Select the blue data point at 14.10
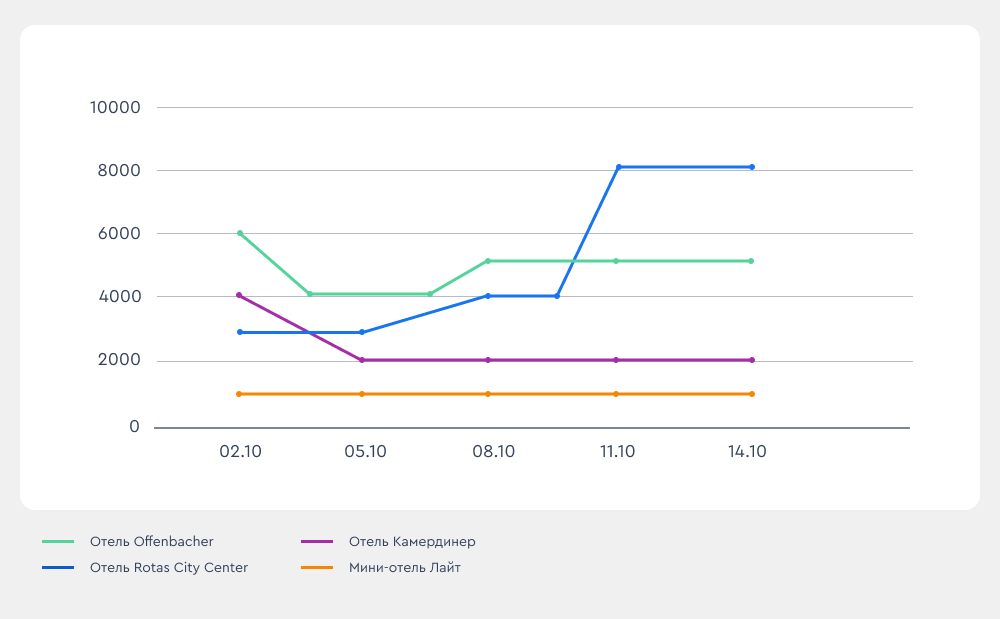Viewport: 1000px width, 619px height. (752, 167)
